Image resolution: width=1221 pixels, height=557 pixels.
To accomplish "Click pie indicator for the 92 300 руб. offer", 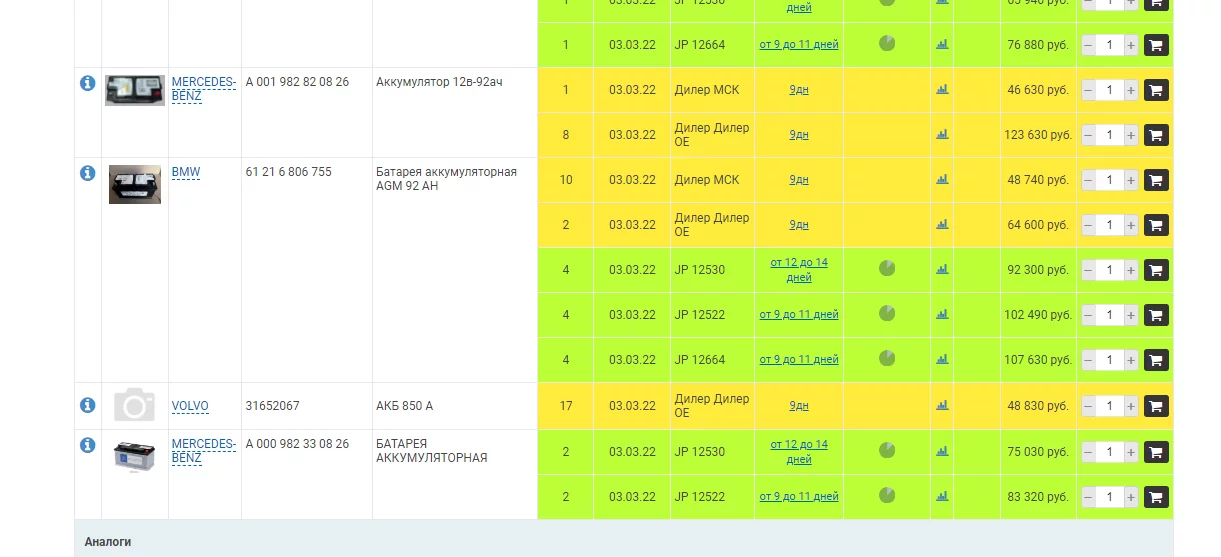I will click(887, 268).
